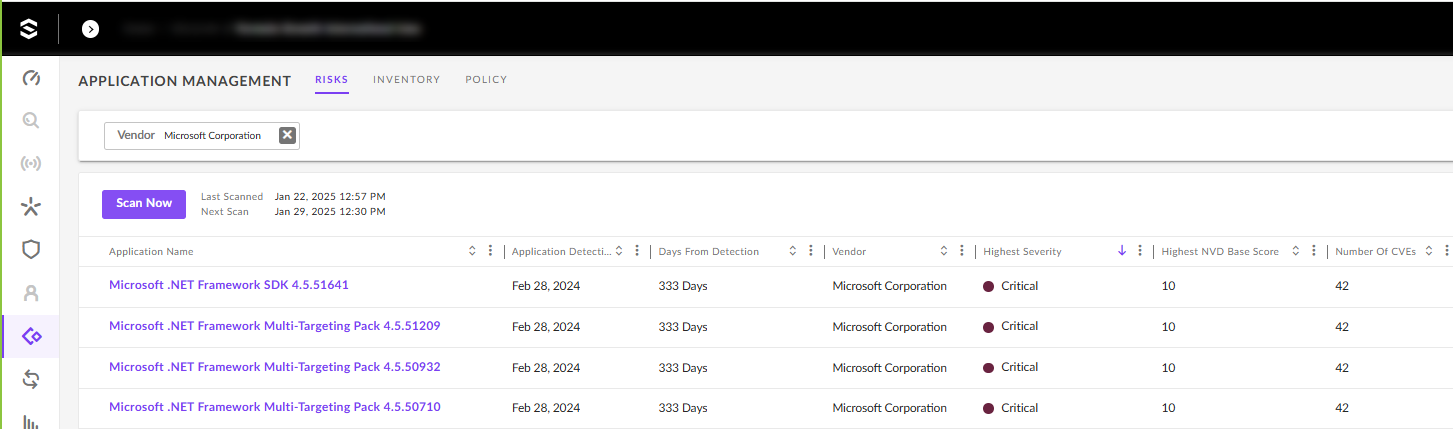
Task: Open the magnifier search icon in sidebar
Action: coord(31,121)
